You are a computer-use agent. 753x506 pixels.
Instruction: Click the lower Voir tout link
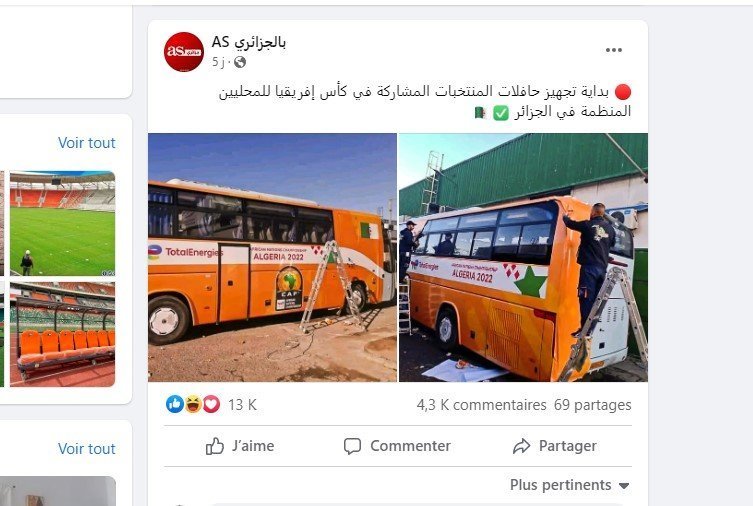(x=87, y=448)
